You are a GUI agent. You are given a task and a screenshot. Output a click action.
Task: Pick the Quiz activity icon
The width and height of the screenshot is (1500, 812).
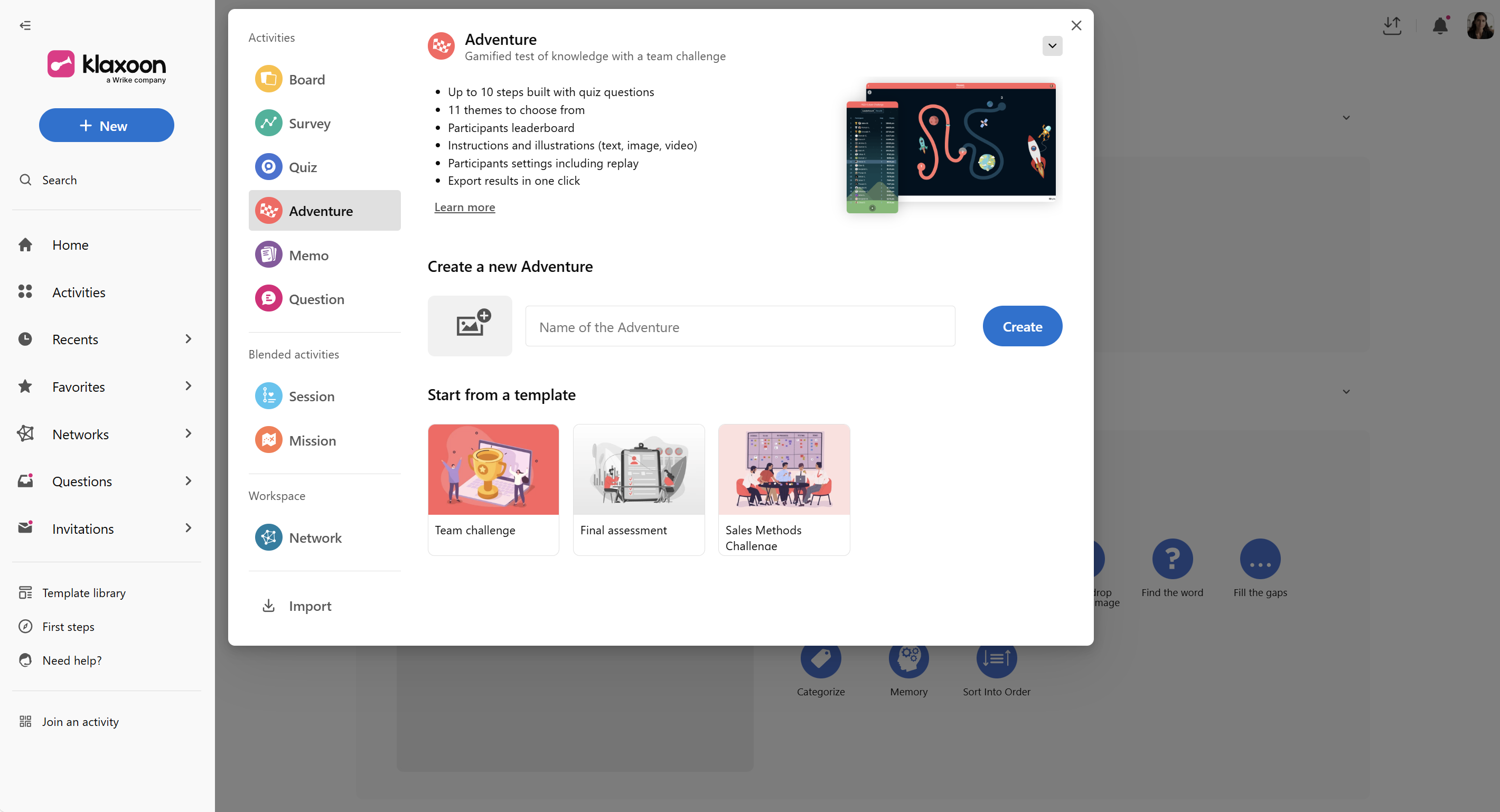pyautogui.click(x=268, y=167)
